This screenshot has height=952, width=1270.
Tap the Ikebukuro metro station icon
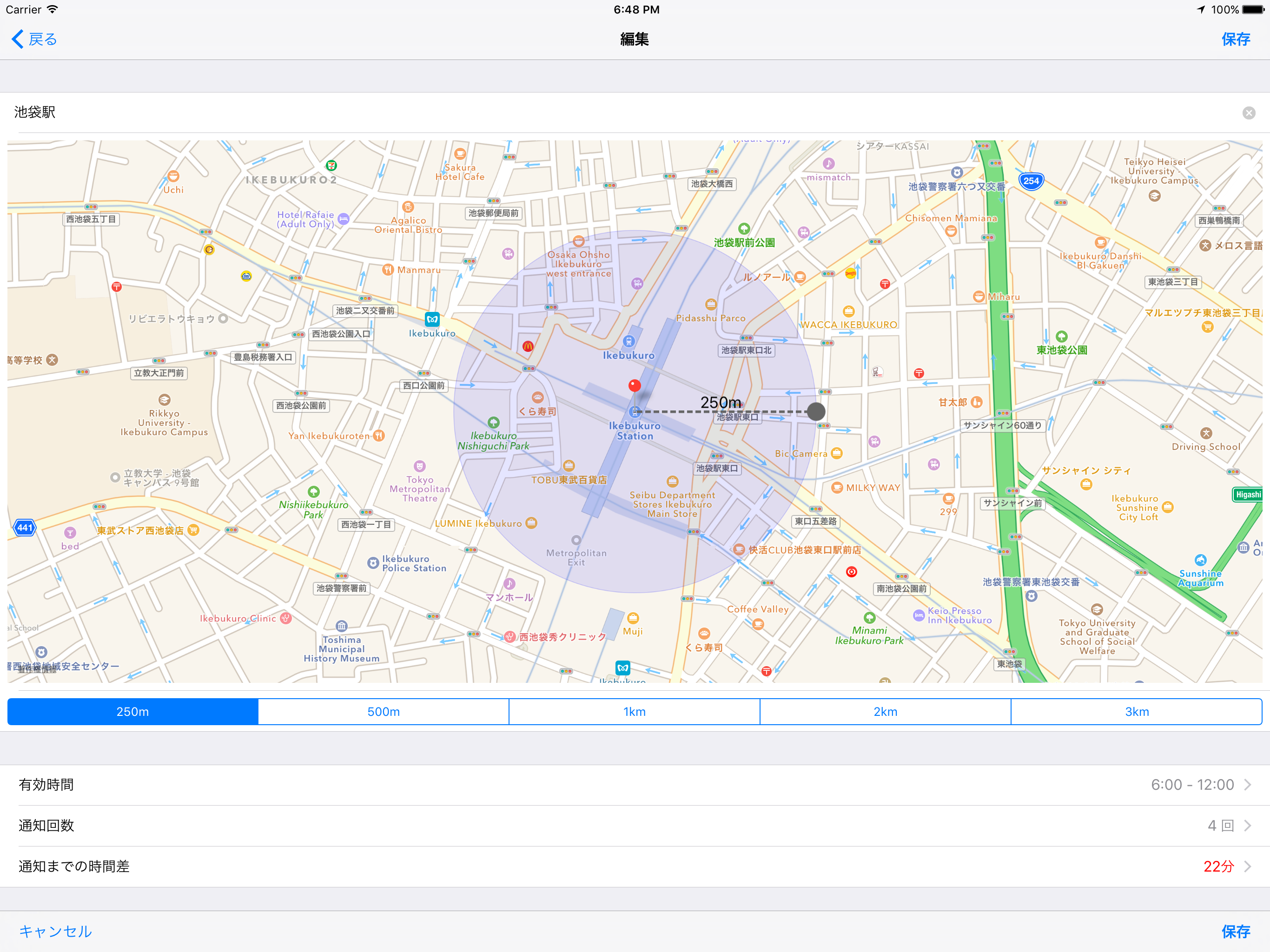click(432, 319)
